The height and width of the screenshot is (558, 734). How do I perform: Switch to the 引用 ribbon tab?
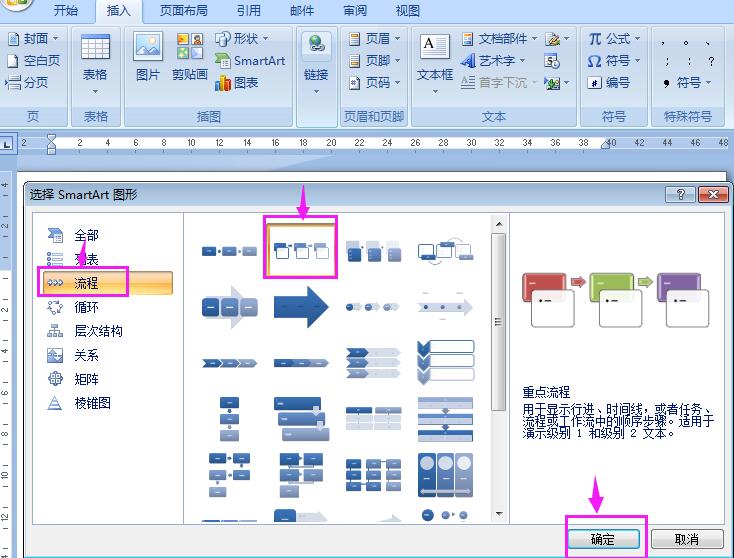[249, 10]
